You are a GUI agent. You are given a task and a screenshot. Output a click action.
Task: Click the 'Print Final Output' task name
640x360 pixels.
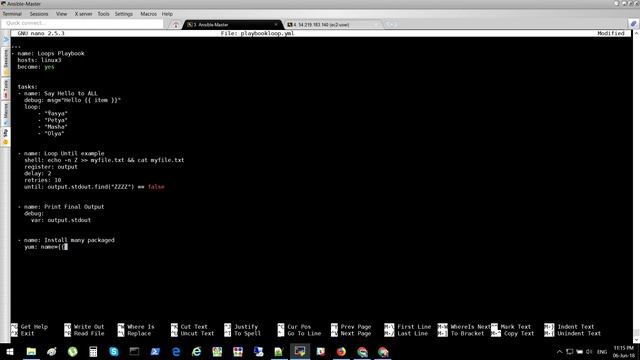pos(74,207)
